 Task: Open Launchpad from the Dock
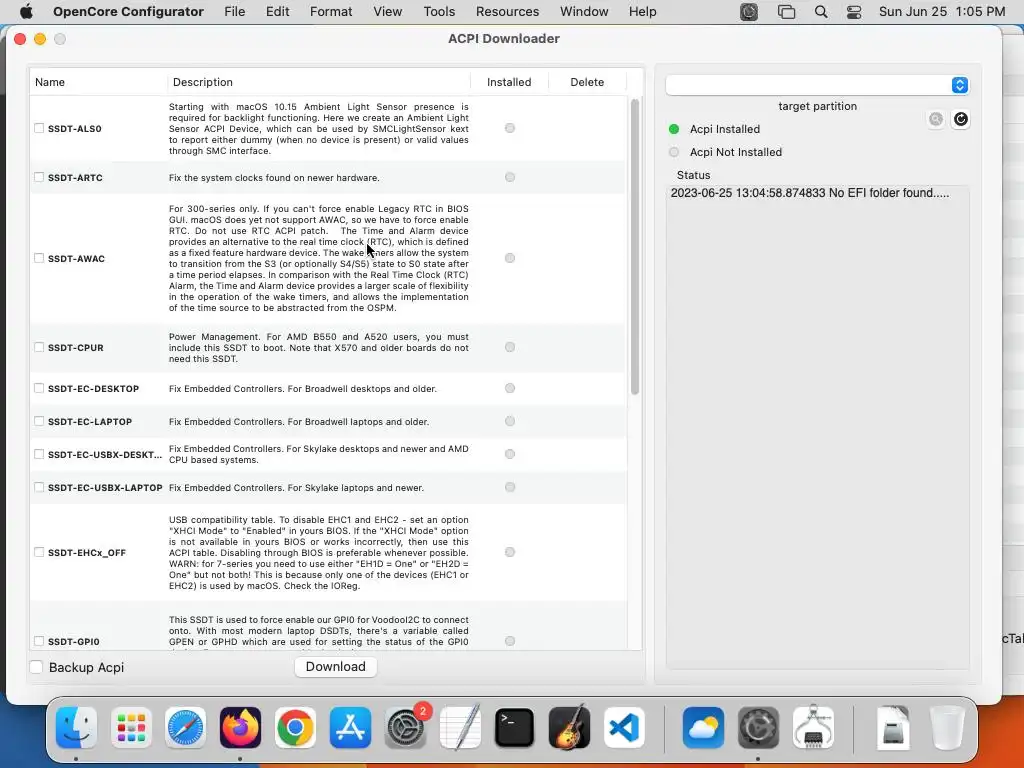tap(131, 728)
